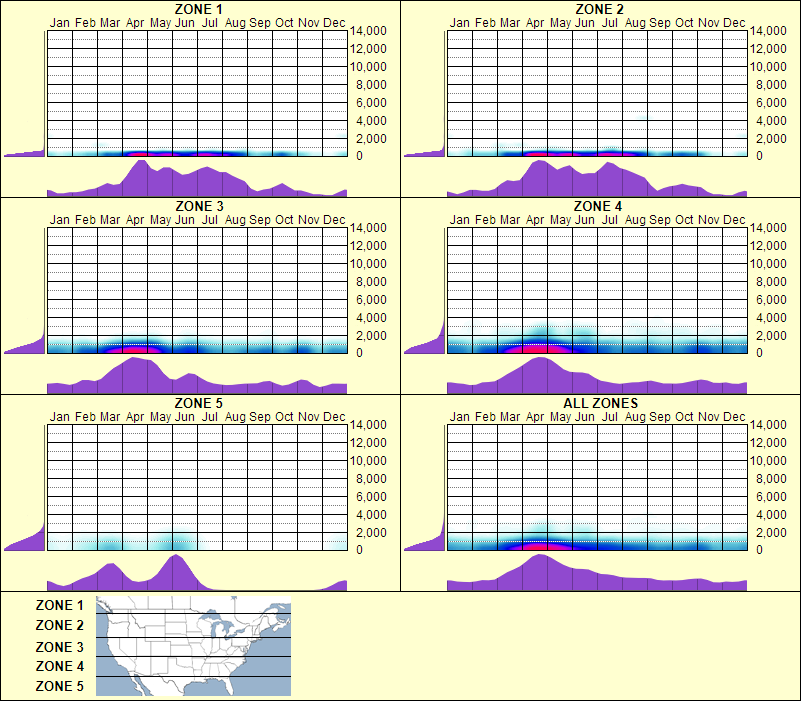
Task: Click the ALL ZONES chart title
Action: [600, 402]
